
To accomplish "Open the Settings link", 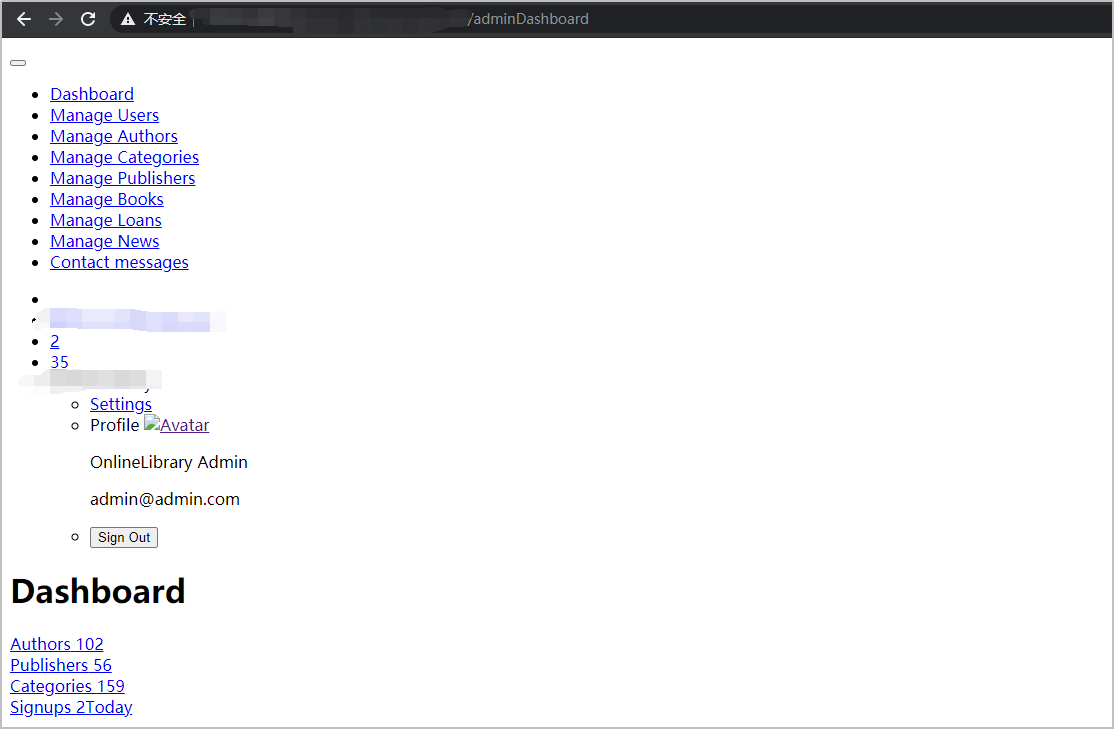I will [121, 404].
